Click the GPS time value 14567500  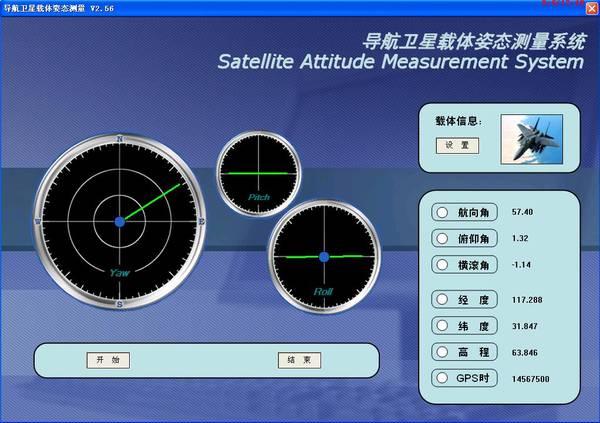pos(530,379)
